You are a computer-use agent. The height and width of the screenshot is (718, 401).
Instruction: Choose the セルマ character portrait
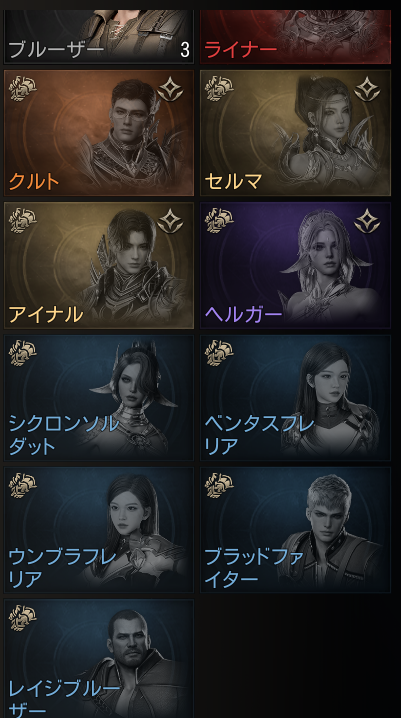(296, 133)
